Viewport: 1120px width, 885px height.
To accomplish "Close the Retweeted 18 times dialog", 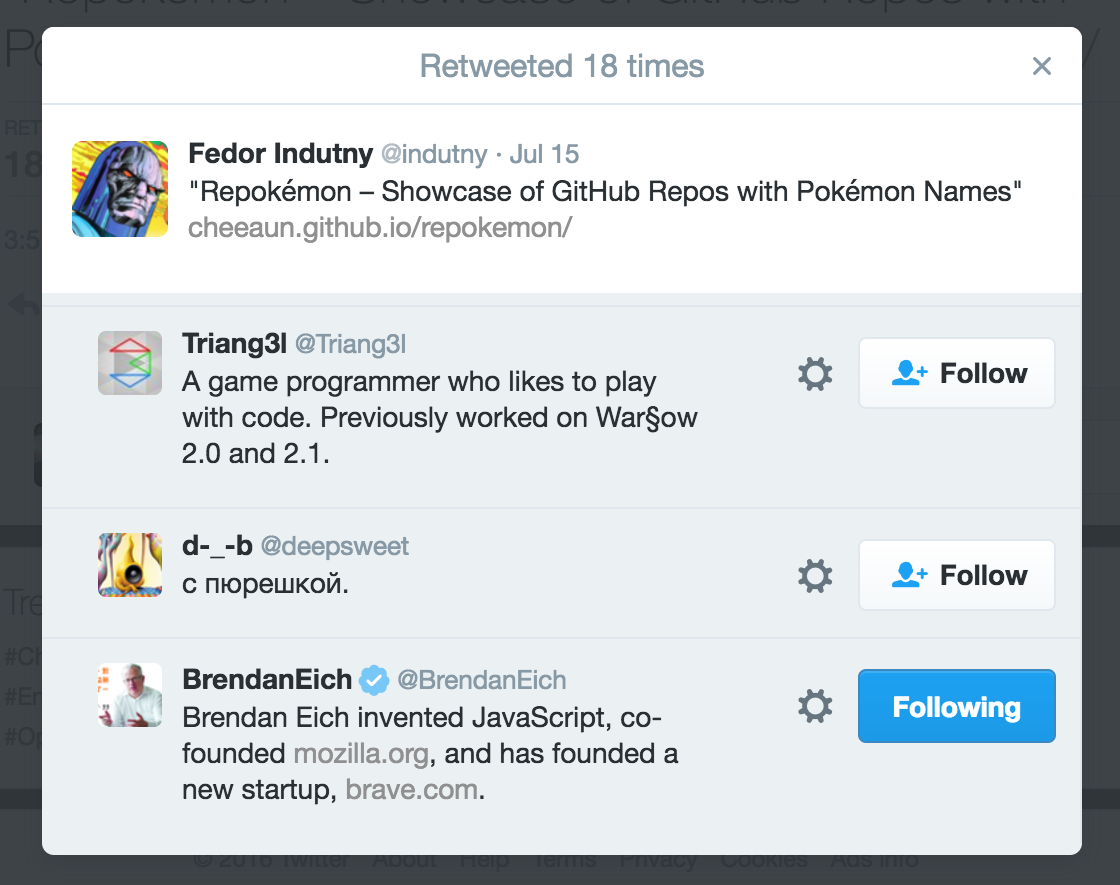I will click(1042, 67).
